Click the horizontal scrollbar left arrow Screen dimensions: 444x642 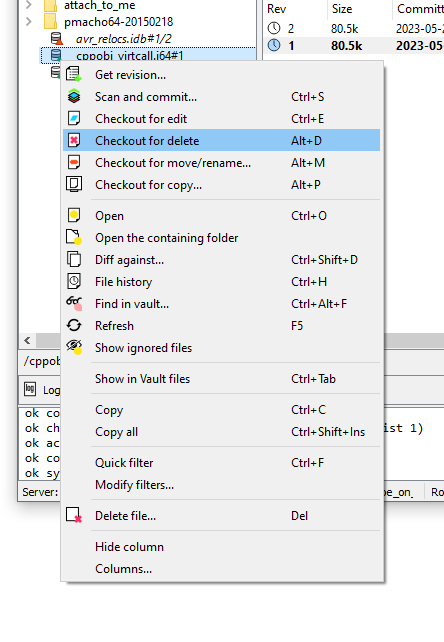click(x=27, y=340)
